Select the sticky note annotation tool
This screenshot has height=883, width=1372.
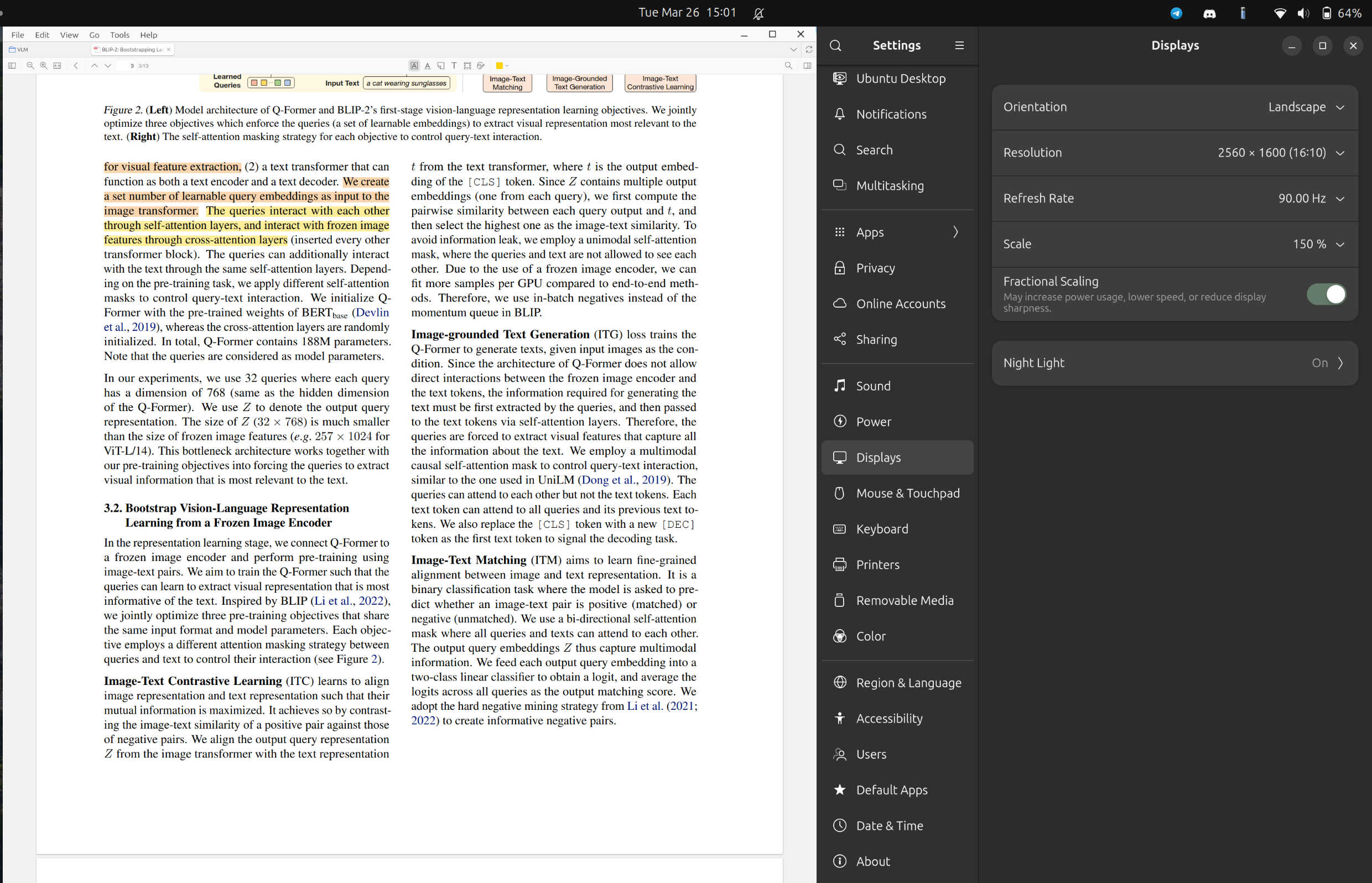pyautogui.click(x=440, y=65)
